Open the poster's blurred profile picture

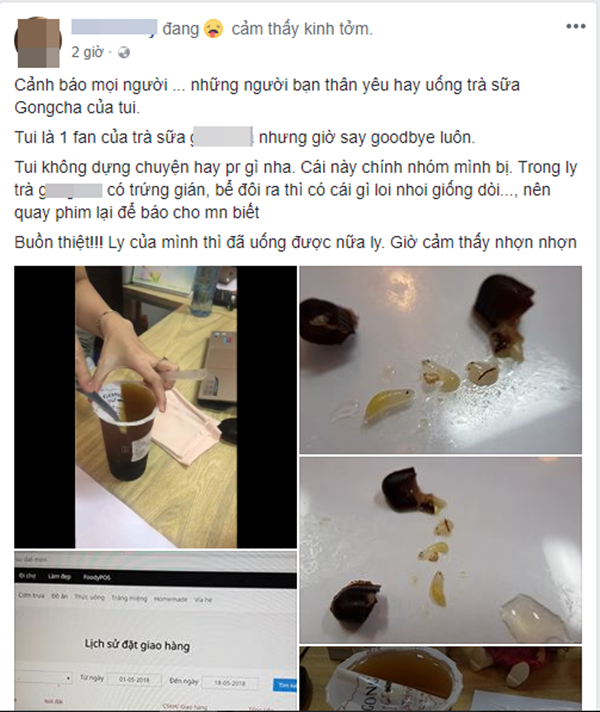[37, 42]
